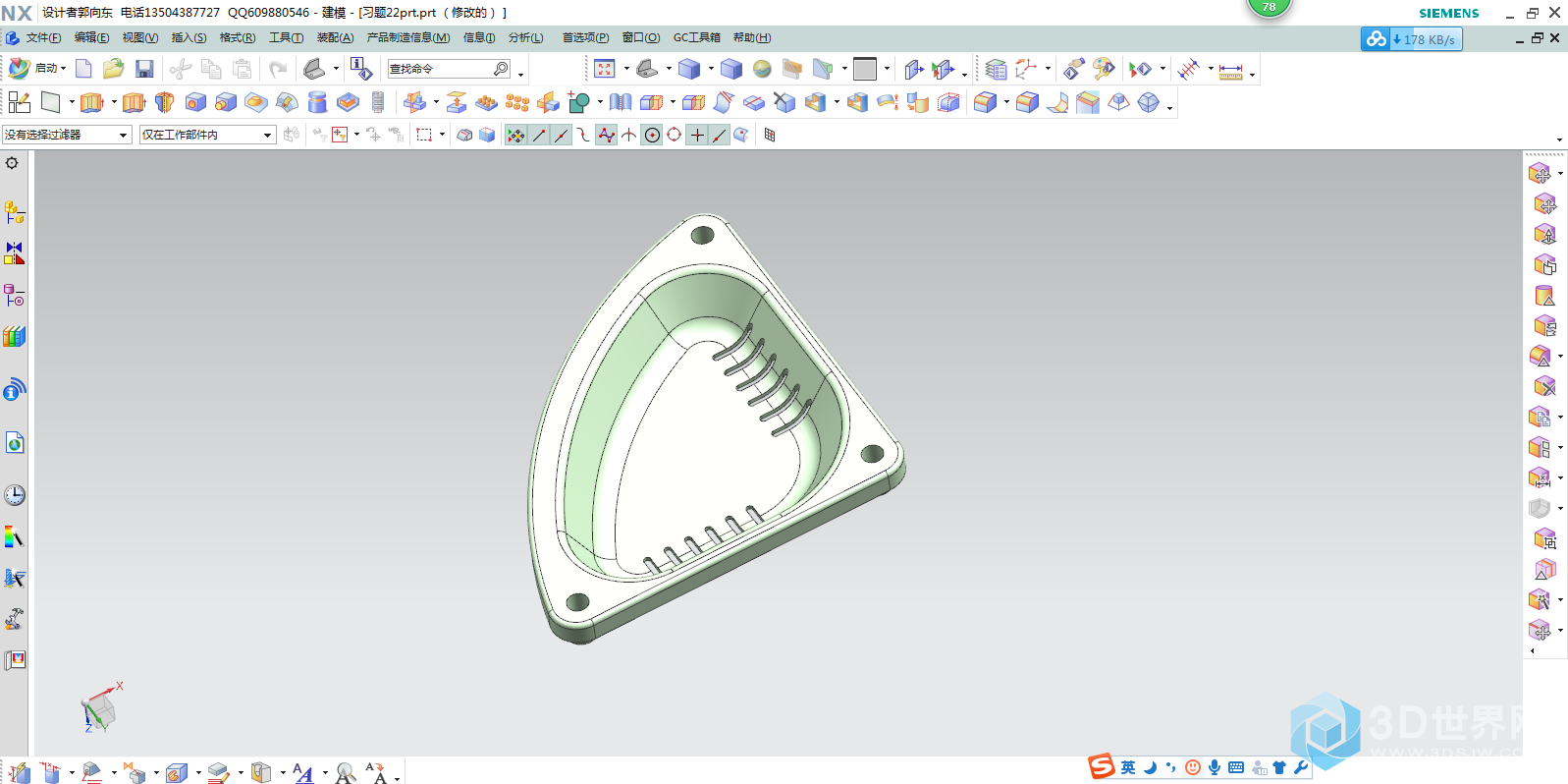Open the File menu

click(x=43, y=37)
